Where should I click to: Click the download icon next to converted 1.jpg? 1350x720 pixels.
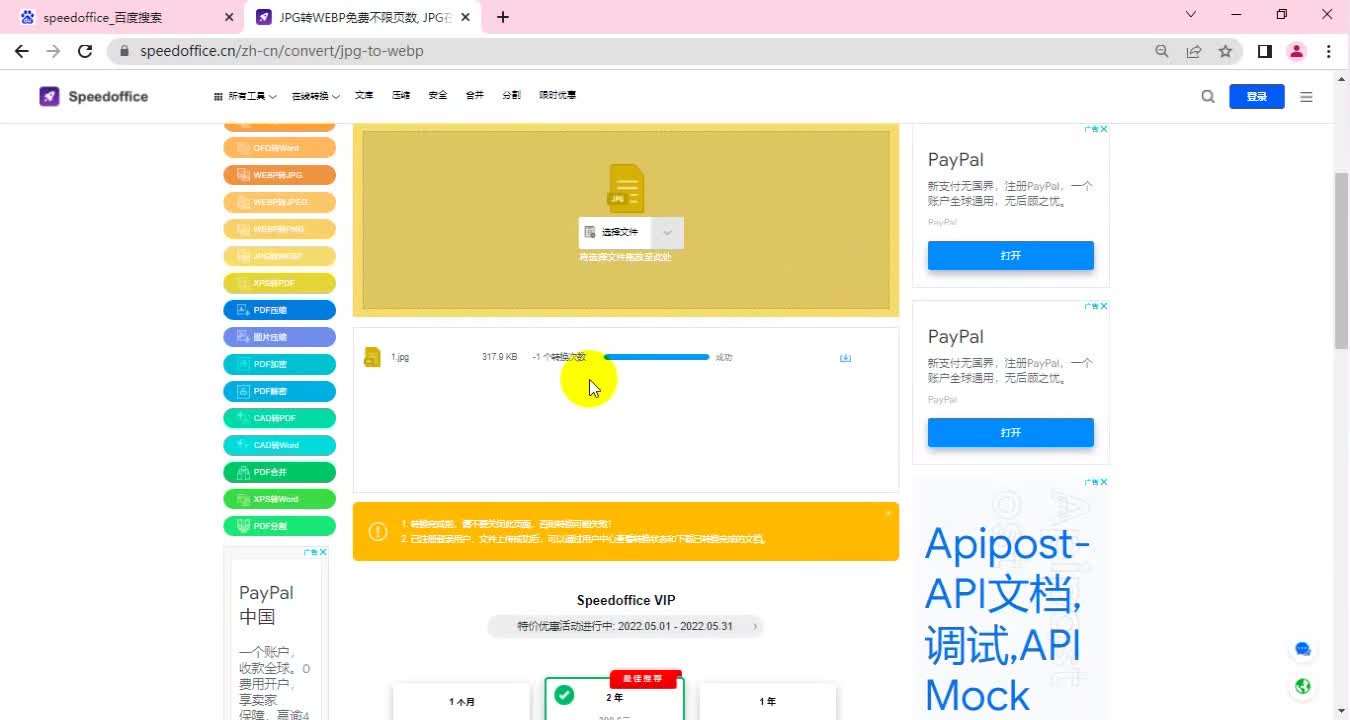tap(845, 357)
